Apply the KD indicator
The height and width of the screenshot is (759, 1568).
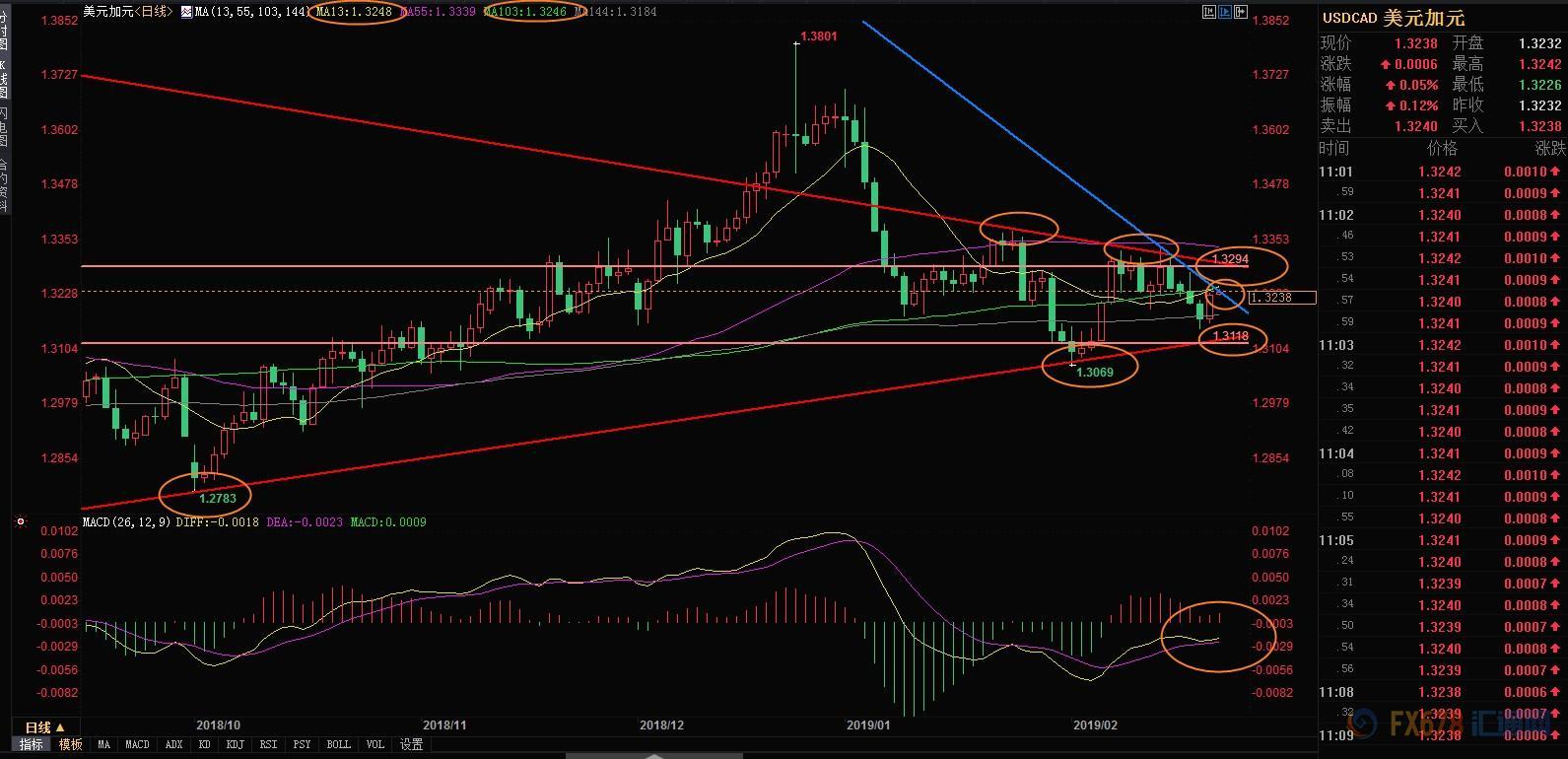[205, 744]
